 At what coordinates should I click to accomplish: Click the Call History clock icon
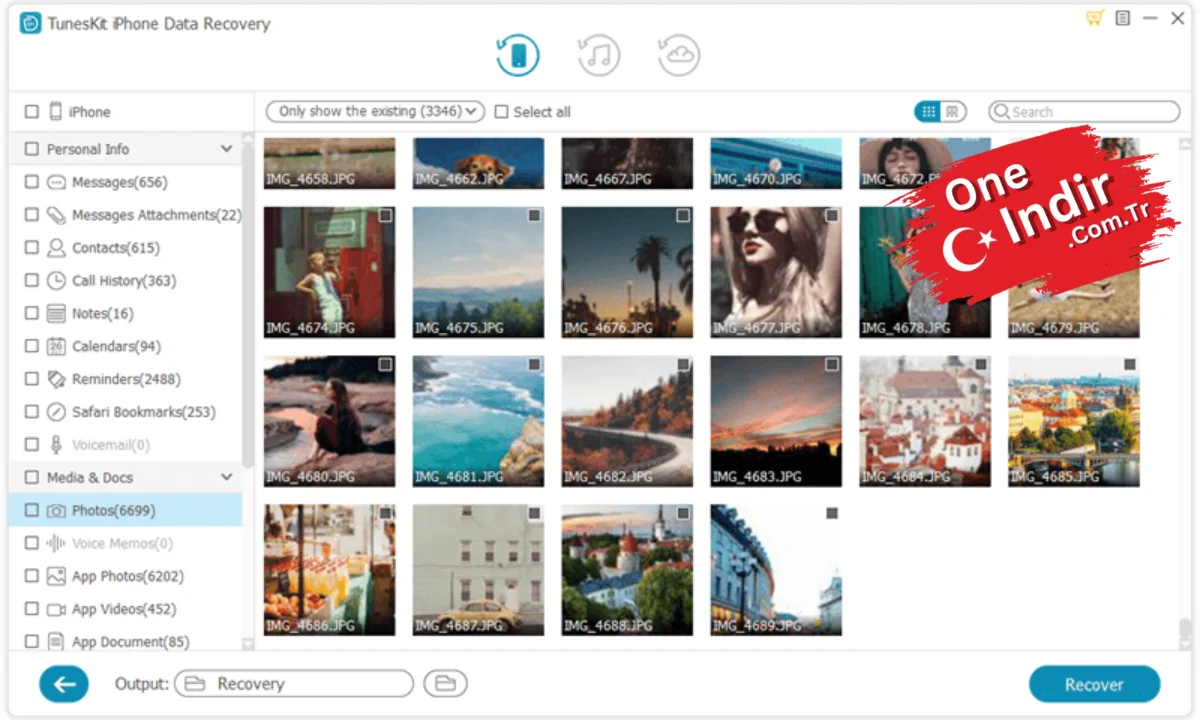pyautogui.click(x=57, y=281)
